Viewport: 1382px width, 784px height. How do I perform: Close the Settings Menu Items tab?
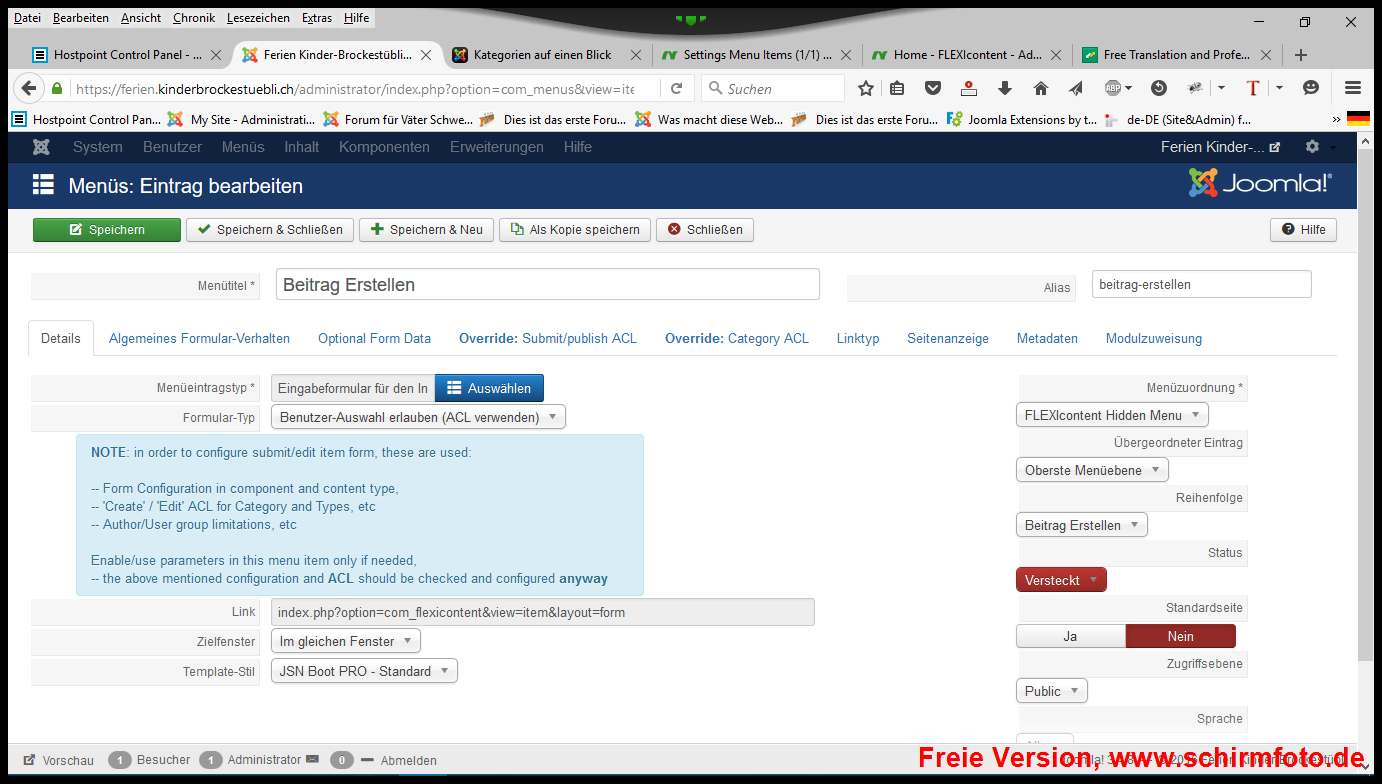(x=846, y=55)
